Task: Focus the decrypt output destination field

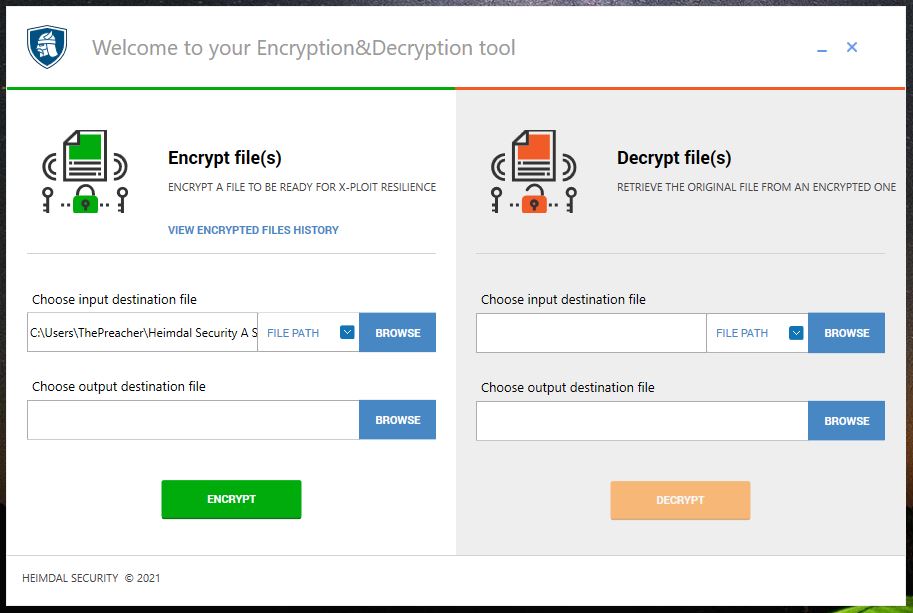Action: [642, 421]
